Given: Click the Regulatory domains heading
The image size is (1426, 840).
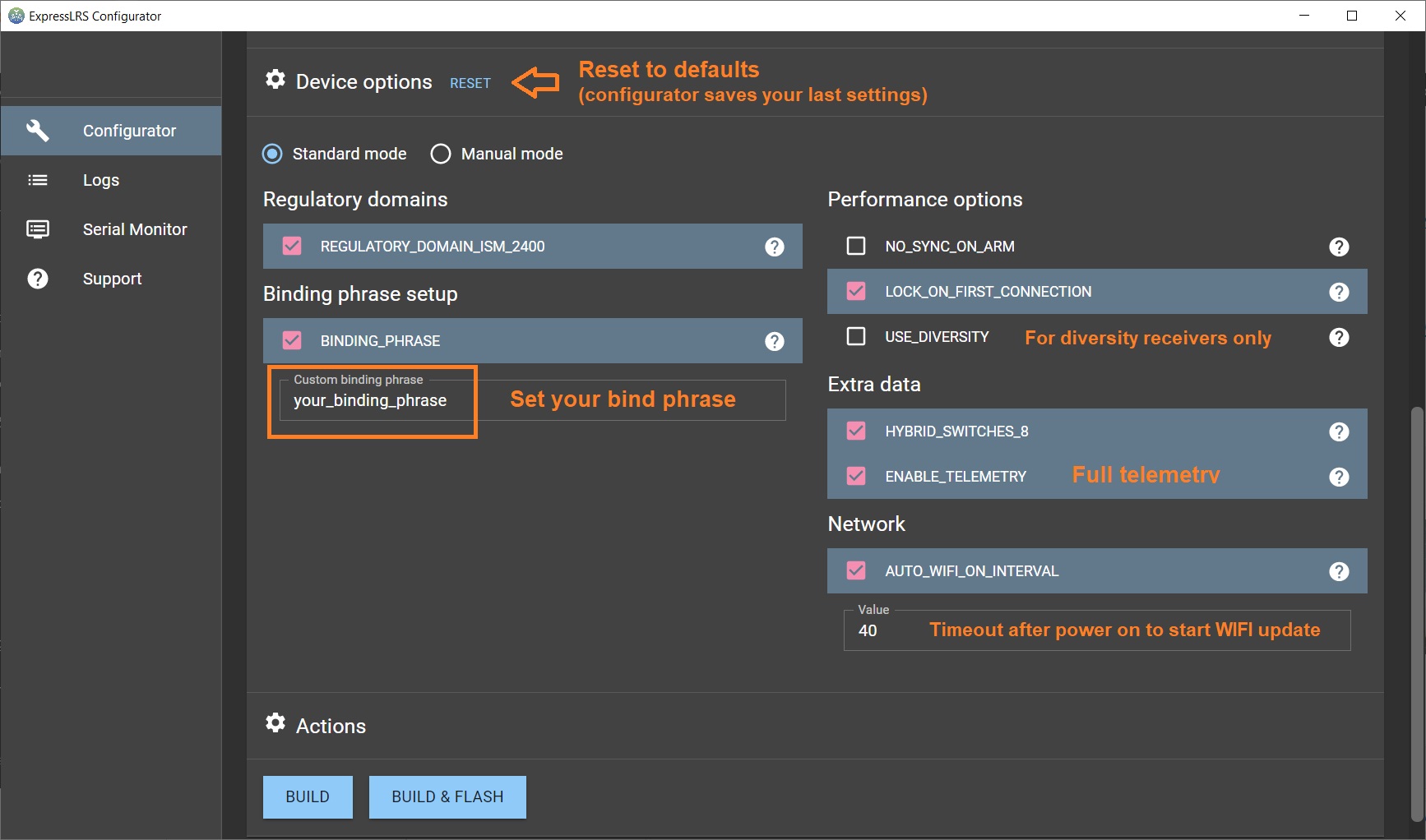Looking at the screenshot, I should (x=355, y=200).
